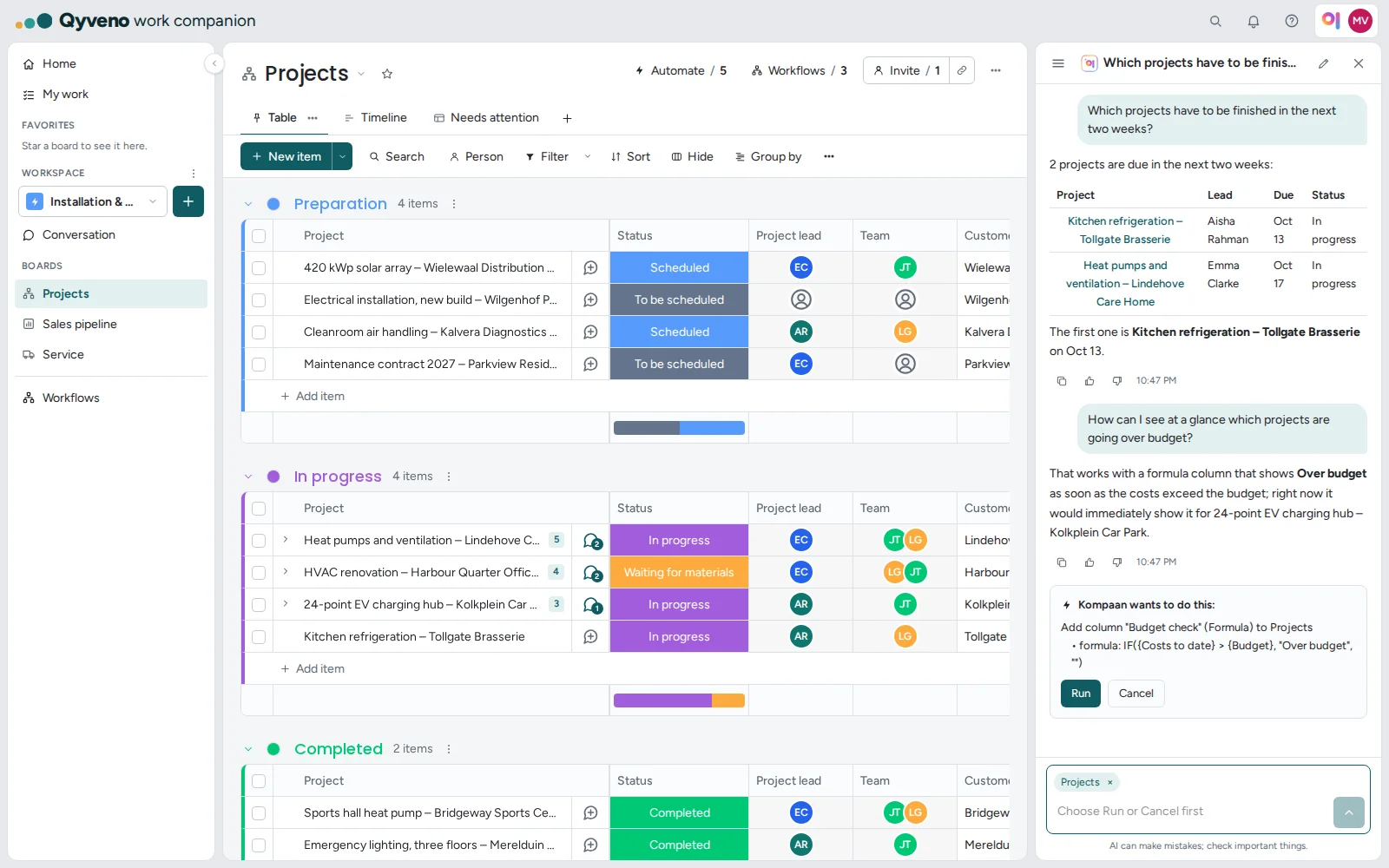Open conversation for 420 kWp solar array row

point(590,267)
